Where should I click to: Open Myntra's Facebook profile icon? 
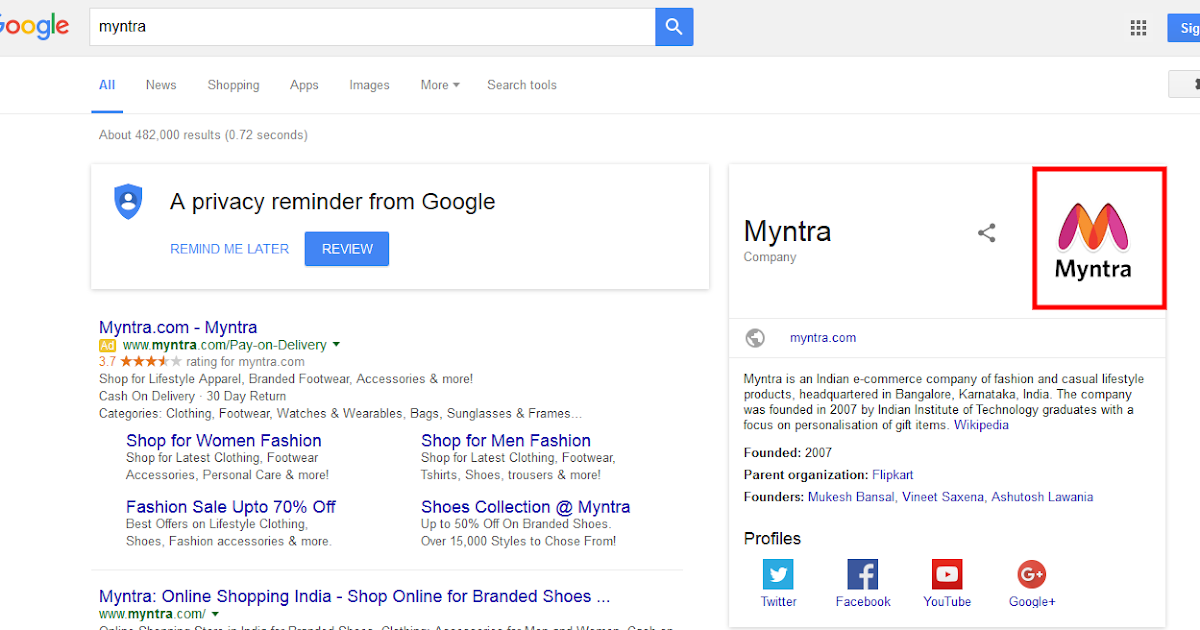863,574
